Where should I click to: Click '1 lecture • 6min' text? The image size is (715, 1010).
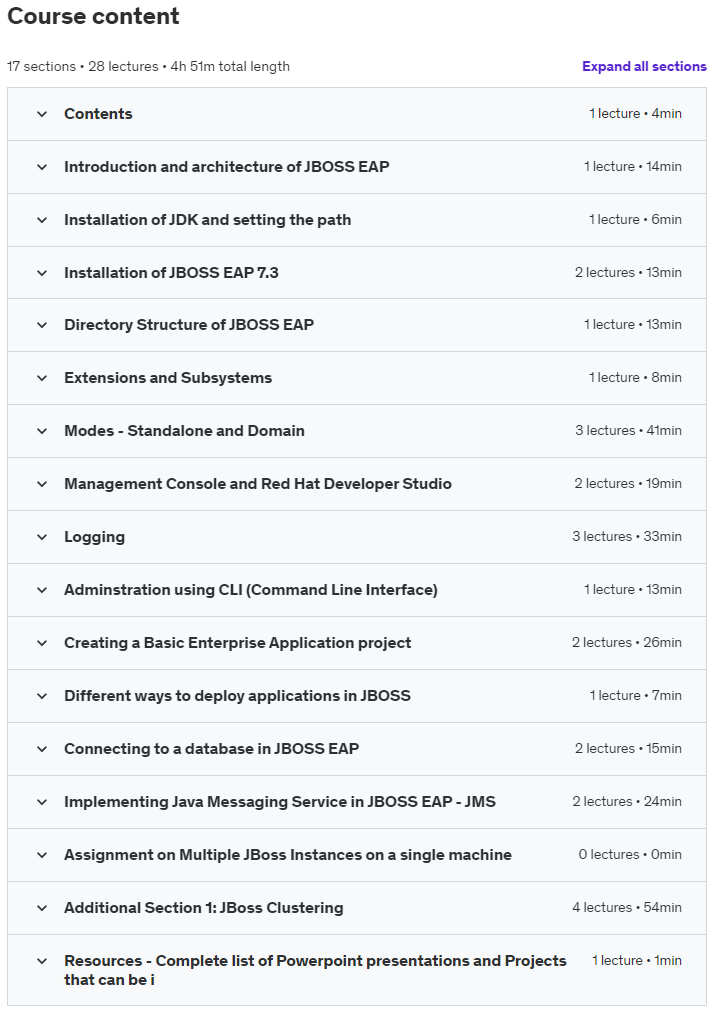tap(635, 220)
